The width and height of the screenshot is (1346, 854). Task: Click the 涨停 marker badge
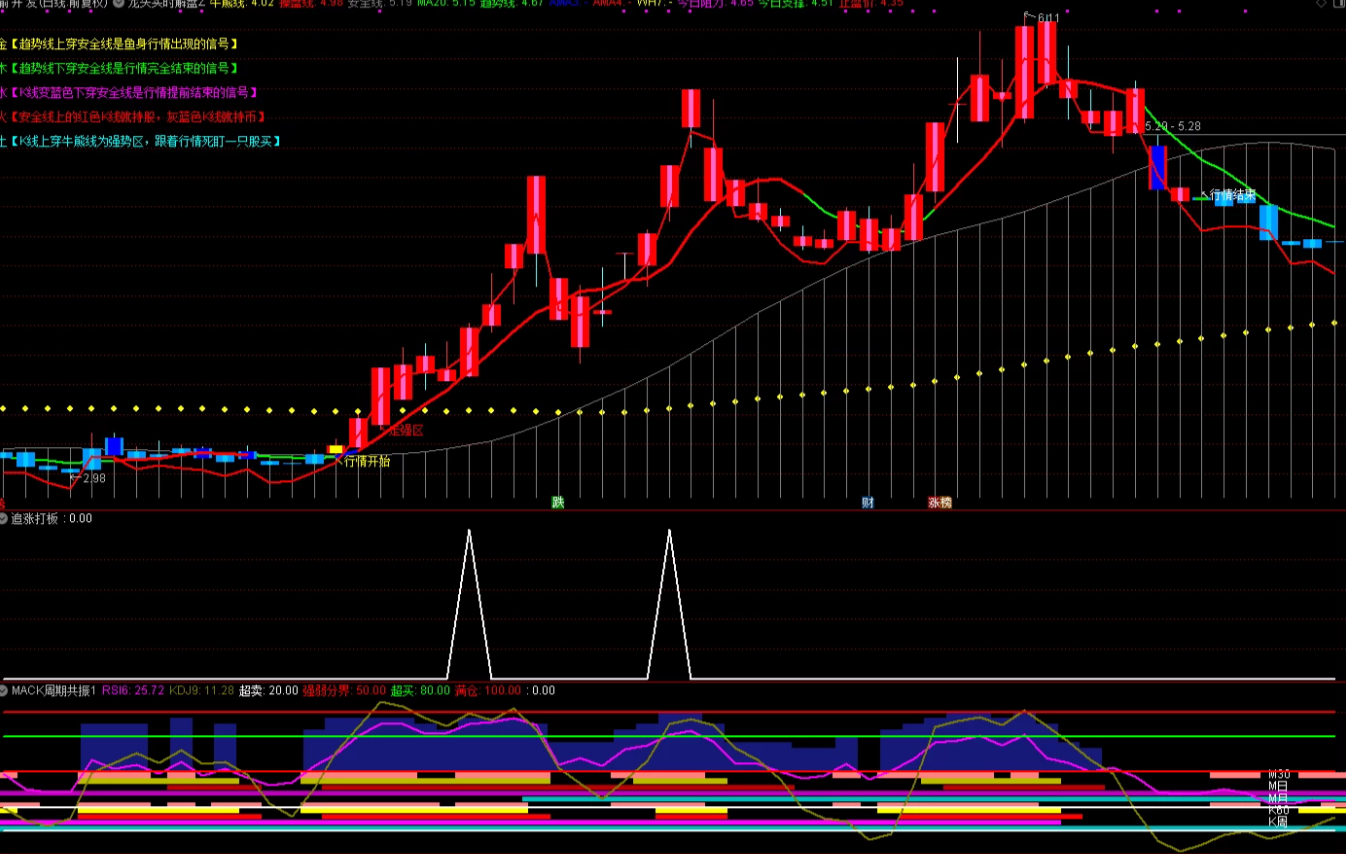click(939, 502)
